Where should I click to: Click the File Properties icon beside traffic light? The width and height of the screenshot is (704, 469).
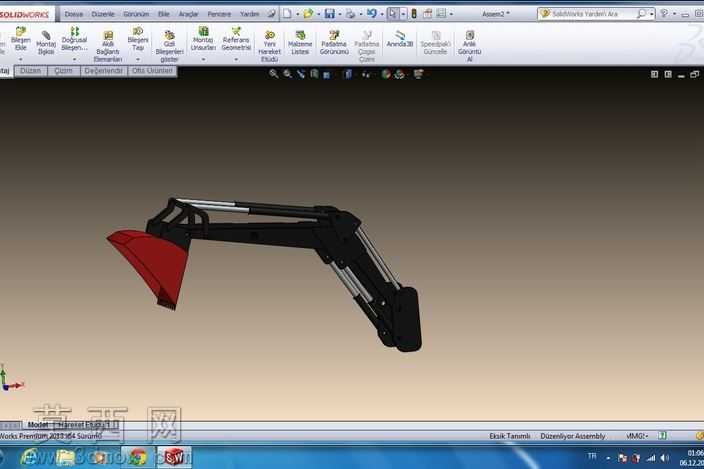(427, 14)
